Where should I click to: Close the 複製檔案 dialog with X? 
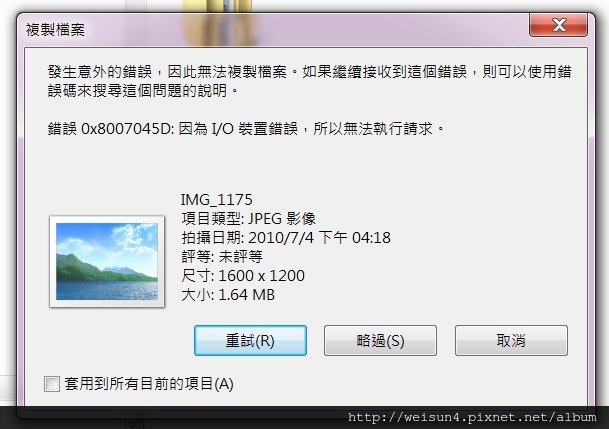558,25
